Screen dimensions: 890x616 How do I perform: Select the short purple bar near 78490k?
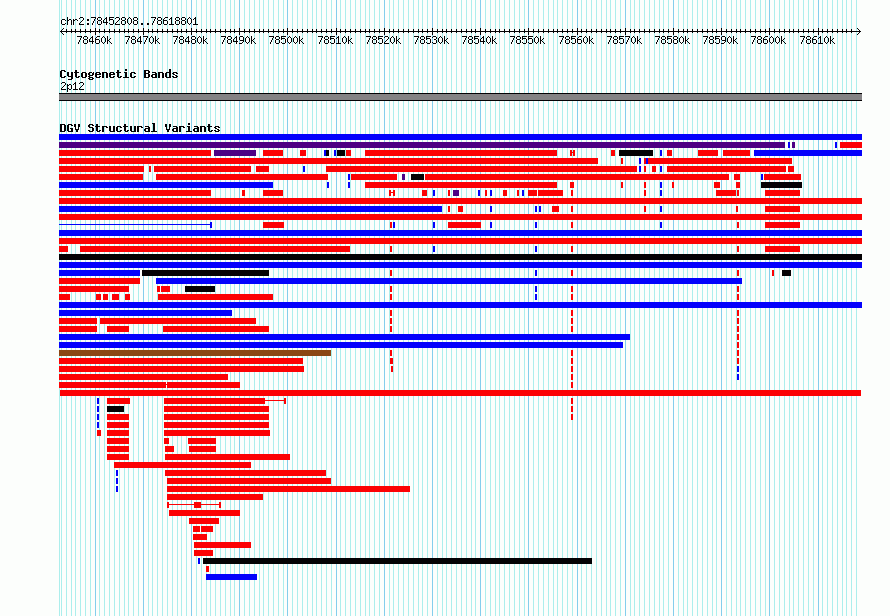pyautogui.click(x=235, y=153)
